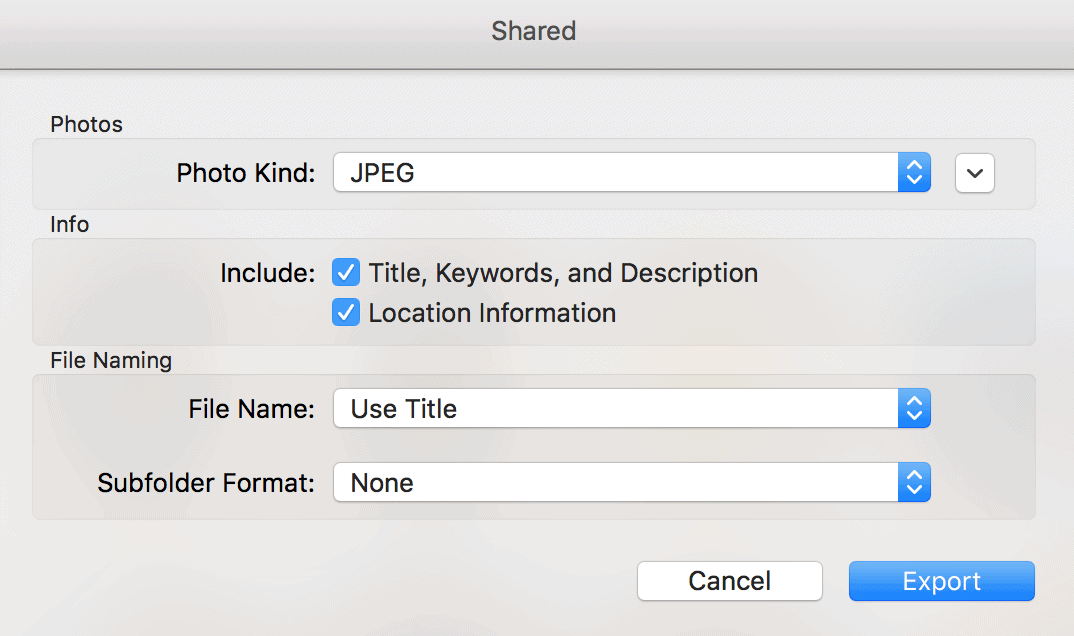Open the File Name dropdown
Image resolution: width=1074 pixels, height=636 pixels.
click(x=630, y=408)
